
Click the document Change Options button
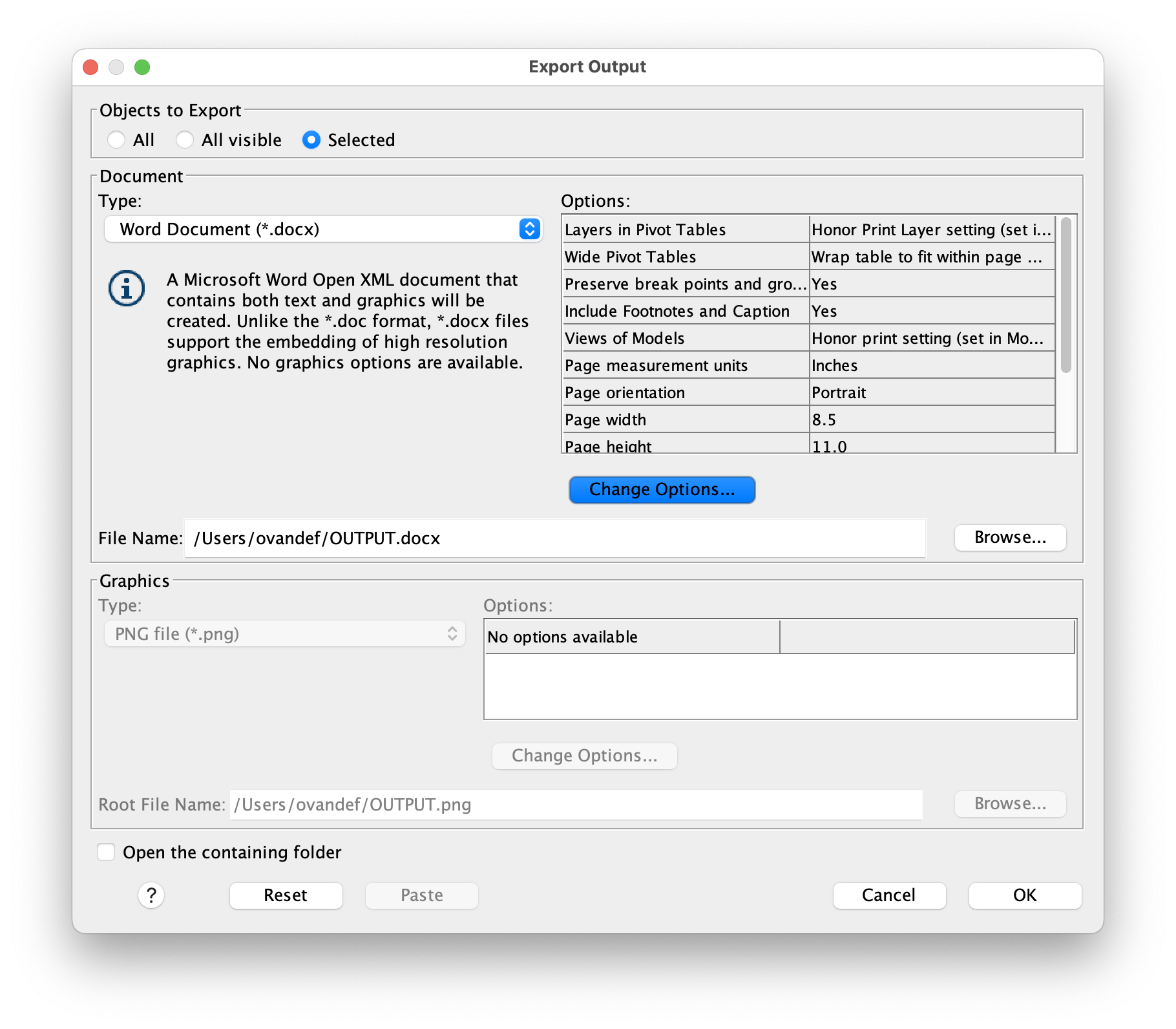point(662,489)
